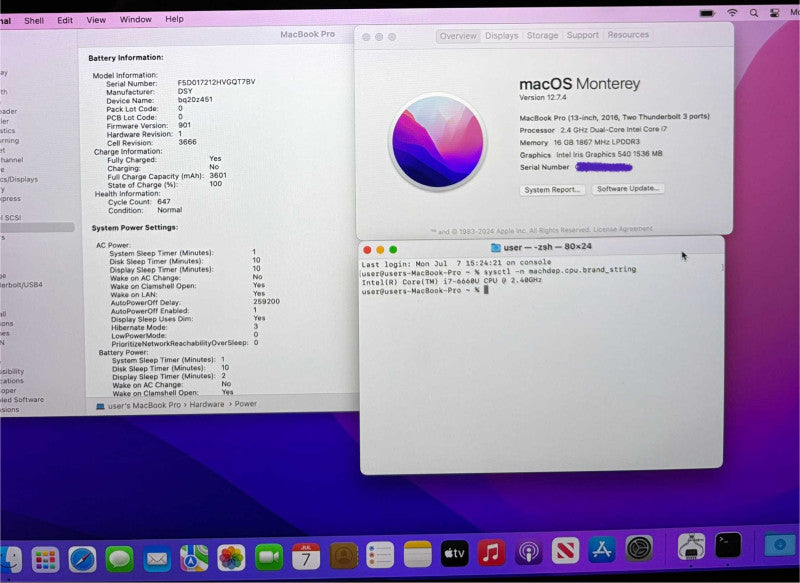
Task: Click System Information chip icon in Dock
Action: tap(691, 547)
